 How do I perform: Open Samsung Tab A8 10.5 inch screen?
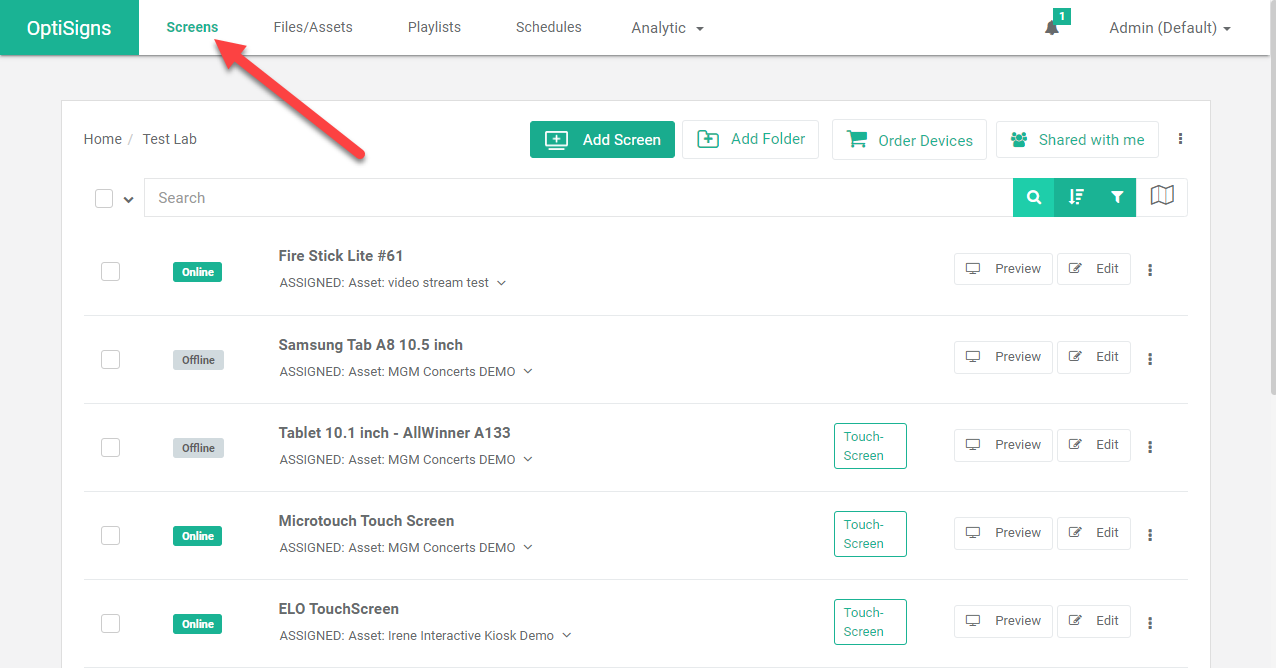[371, 345]
